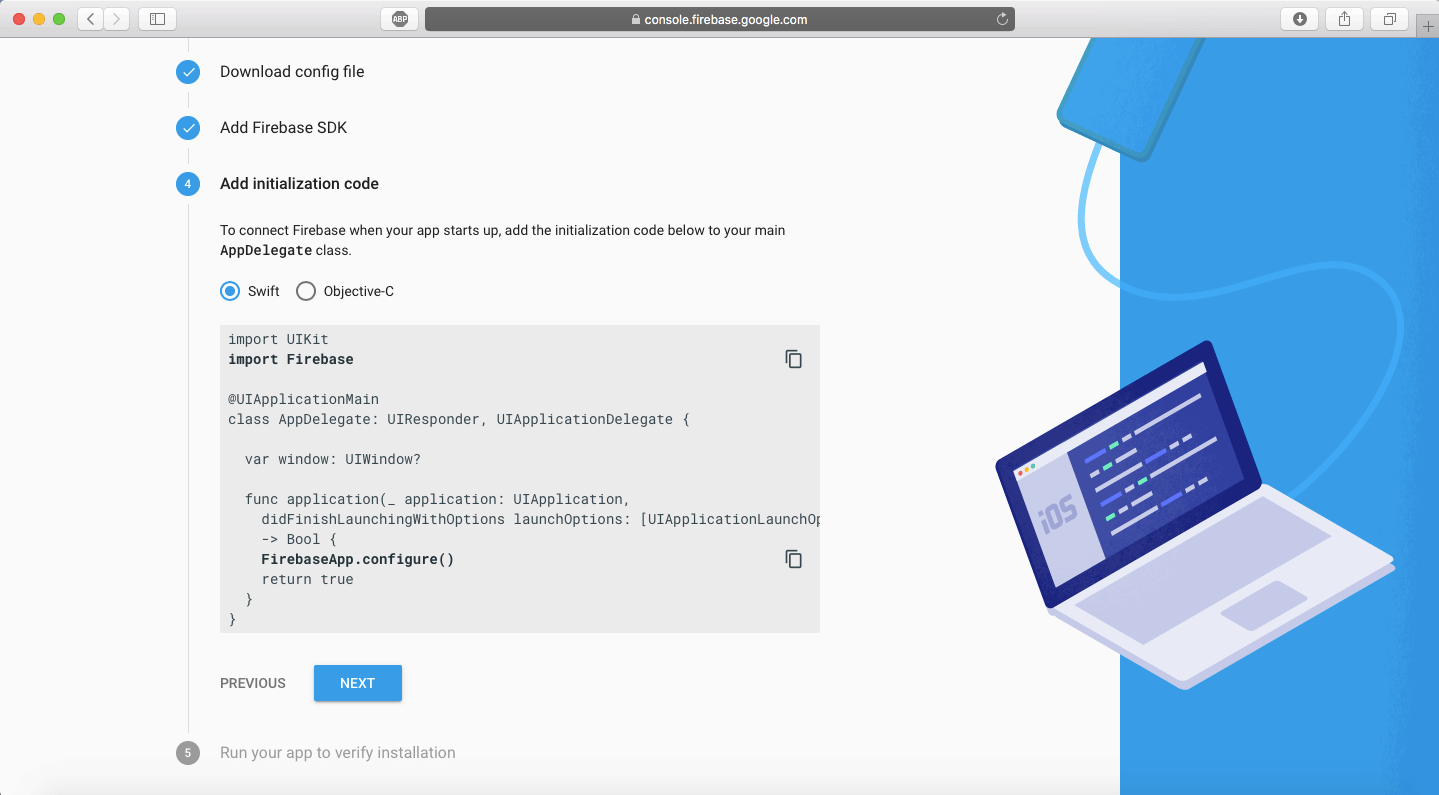The width and height of the screenshot is (1439, 795).
Task: Click the Add initialization code step heading
Action: tap(299, 184)
